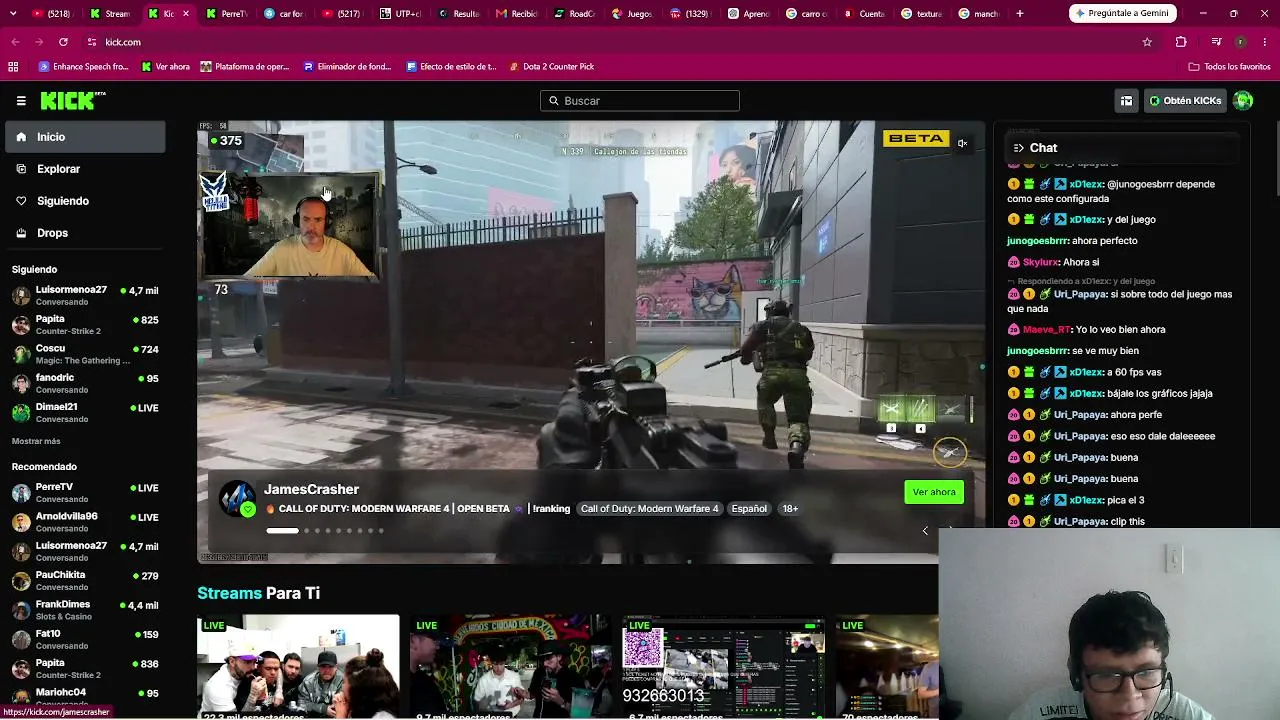Unmute the featured stream preview
1280x720 pixels.
tap(962, 143)
